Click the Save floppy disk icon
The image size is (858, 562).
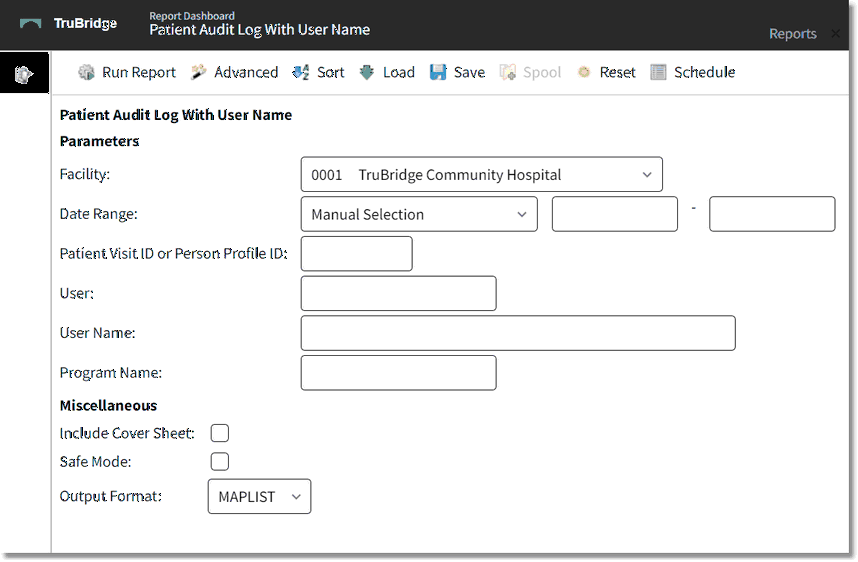click(x=438, y=72)
